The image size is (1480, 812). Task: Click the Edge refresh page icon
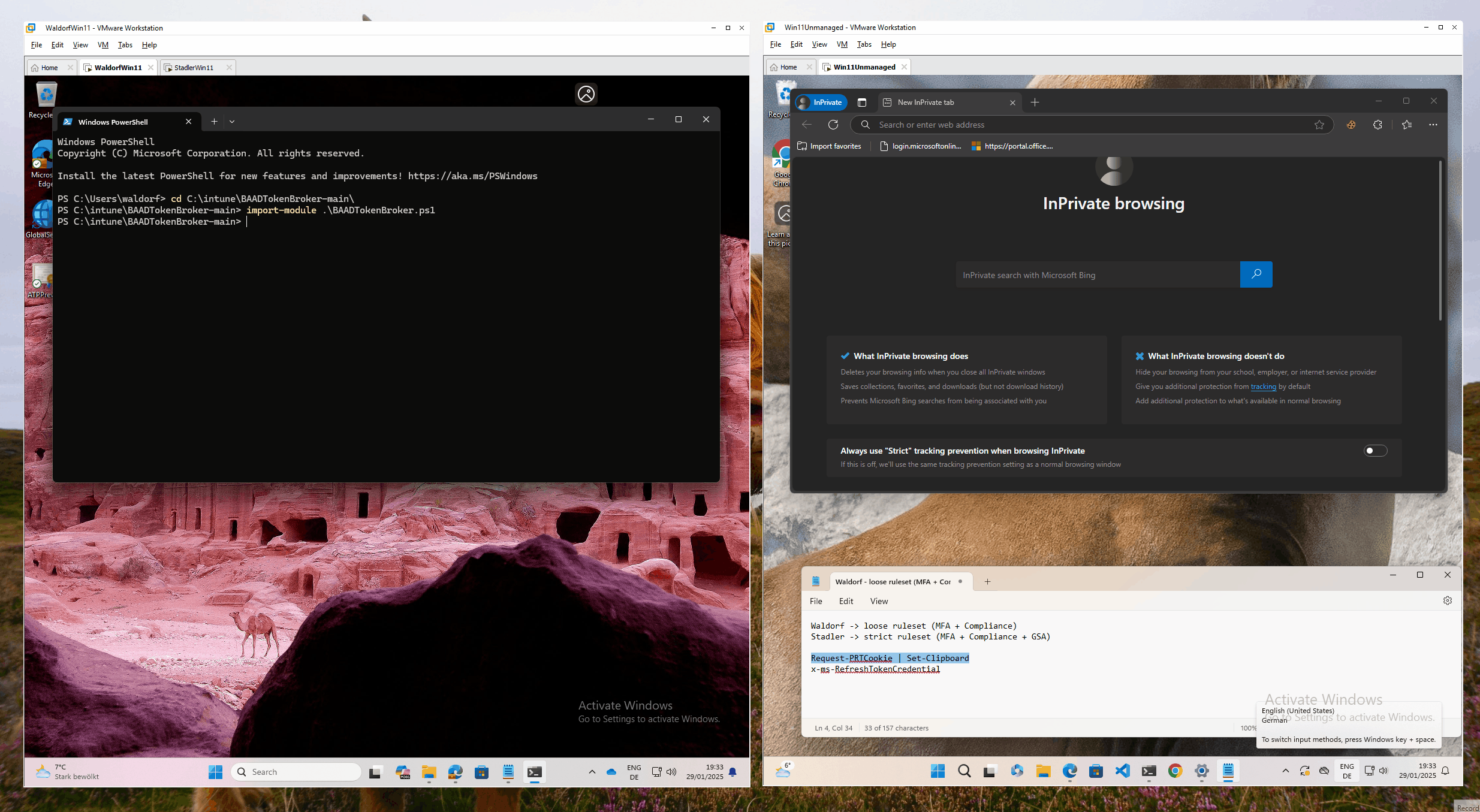coord(833,125)
